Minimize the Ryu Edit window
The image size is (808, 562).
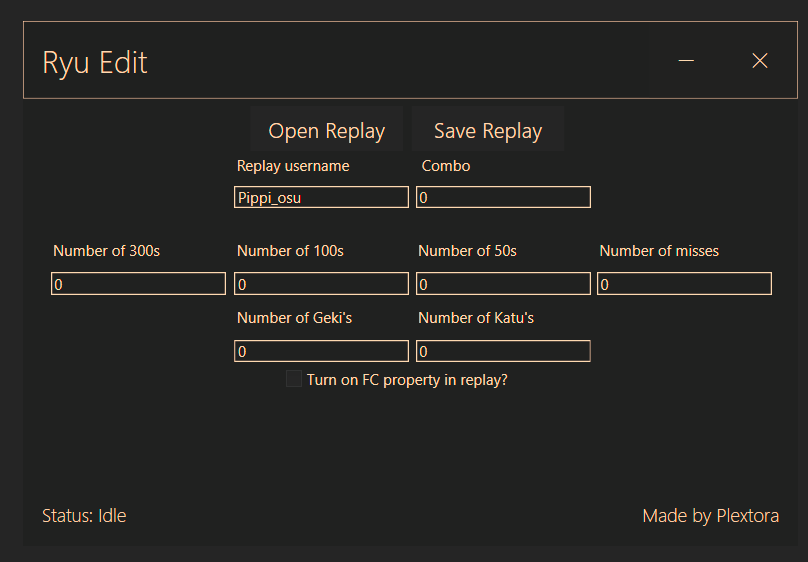pyautogui.click(x=686, y=61)
